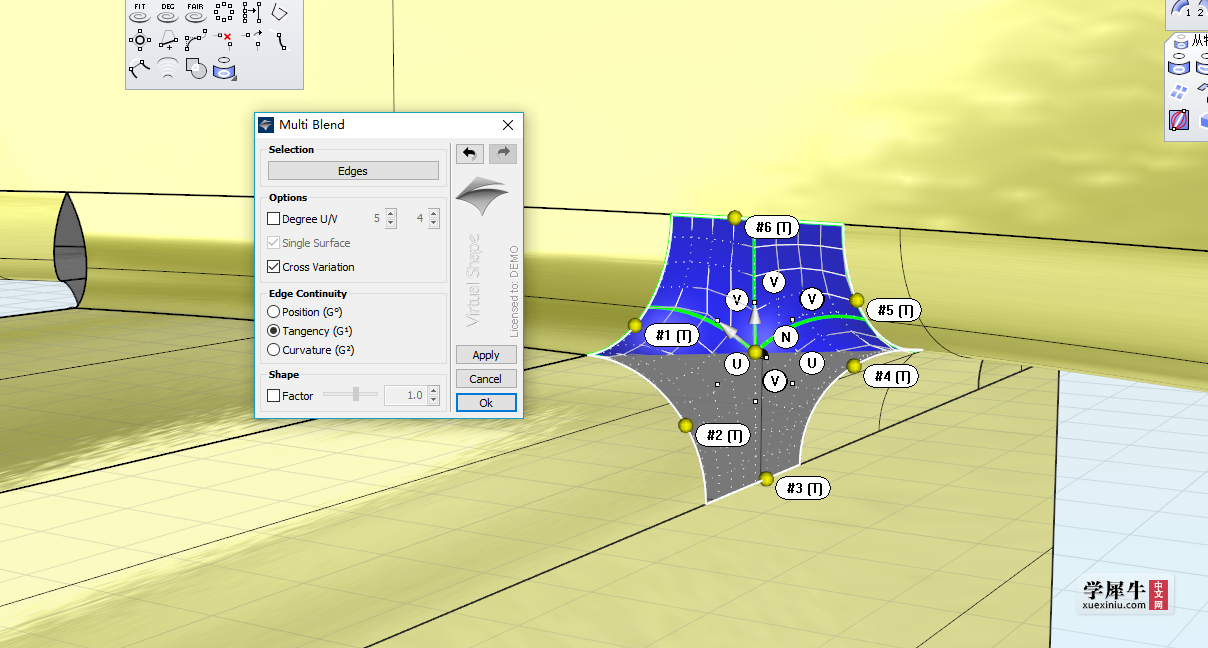Click the Edges selection button
The width and height of the screenshot is (1208, 648).
(x=353, y=171)
